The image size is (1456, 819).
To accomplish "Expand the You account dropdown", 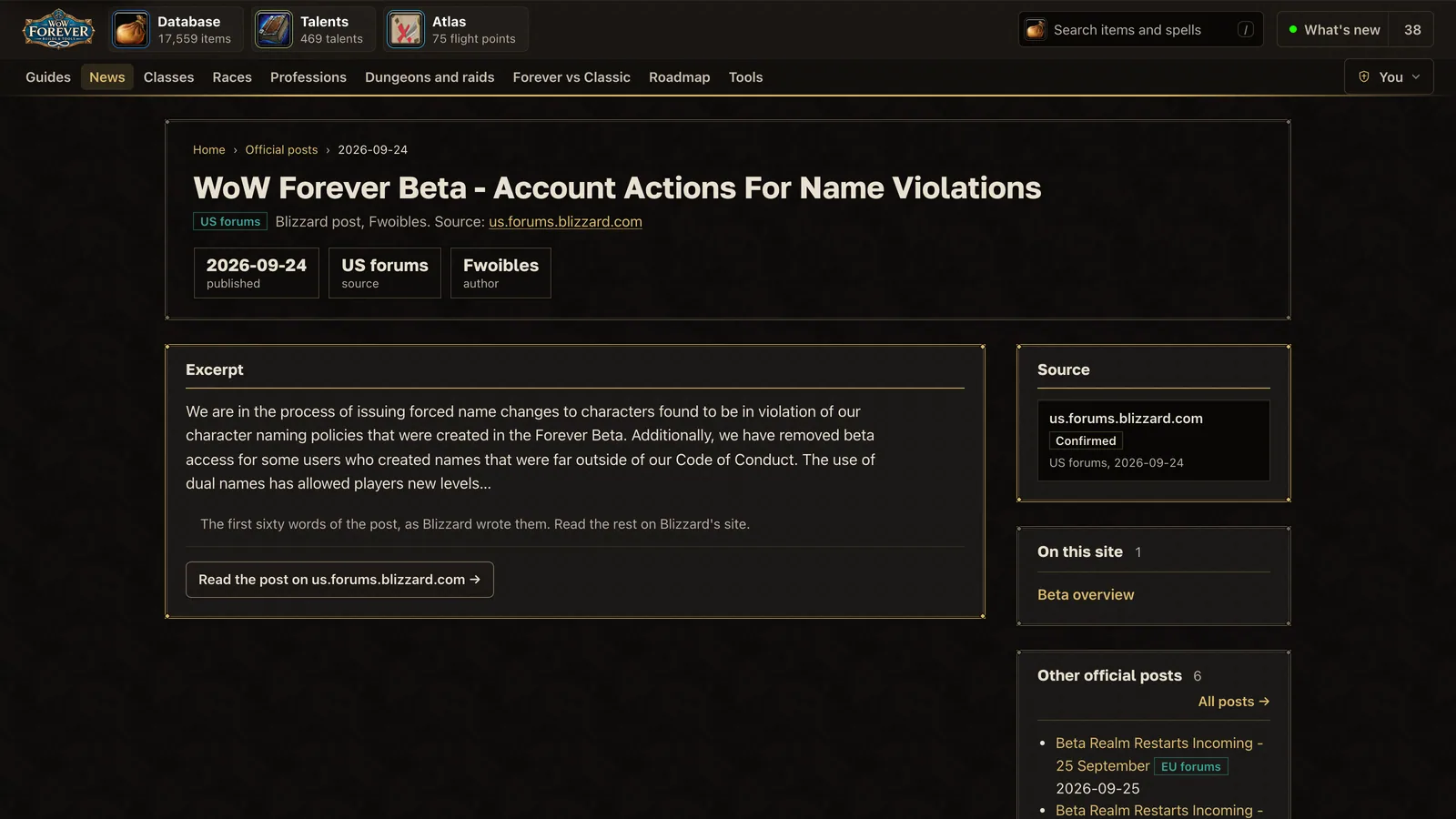I will coord(1389,76).
